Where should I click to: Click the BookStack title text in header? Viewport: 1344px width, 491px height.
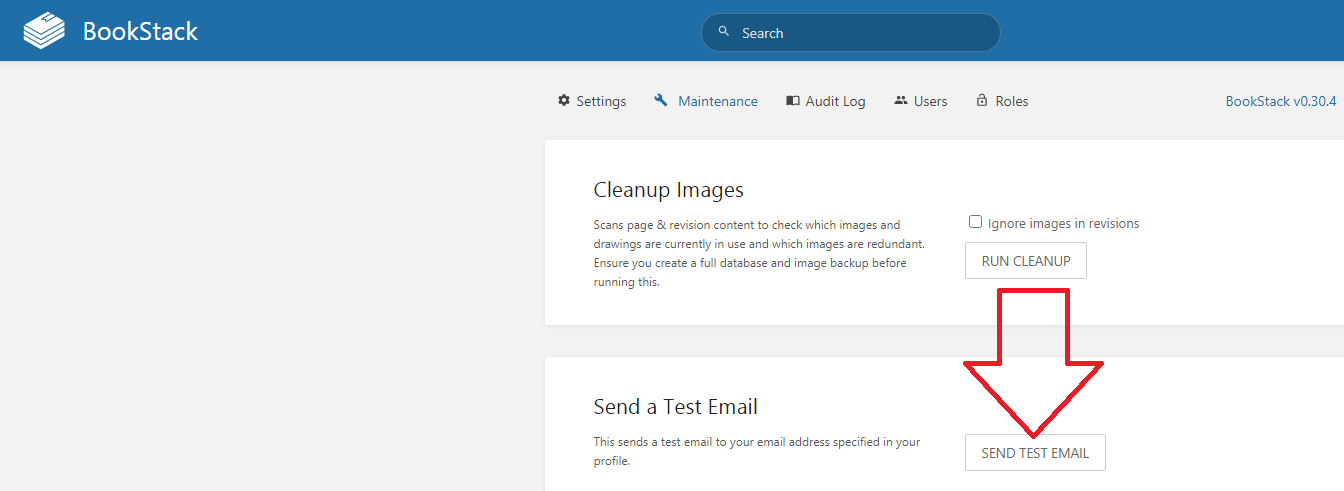(140, 31)
